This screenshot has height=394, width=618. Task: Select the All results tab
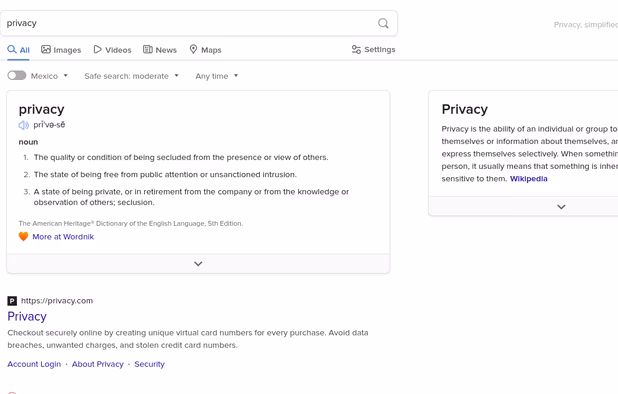(19, 50)
